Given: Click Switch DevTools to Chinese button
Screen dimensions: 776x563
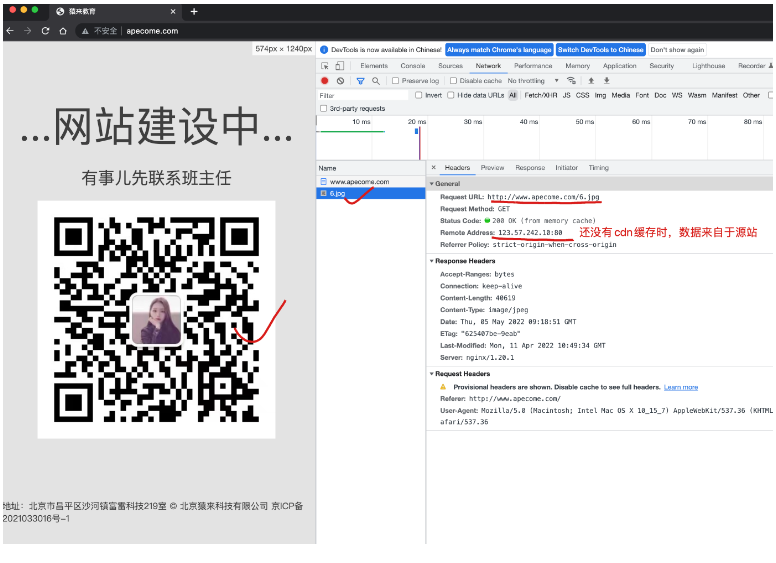Looking at the screenshot, I should point(600,49).
